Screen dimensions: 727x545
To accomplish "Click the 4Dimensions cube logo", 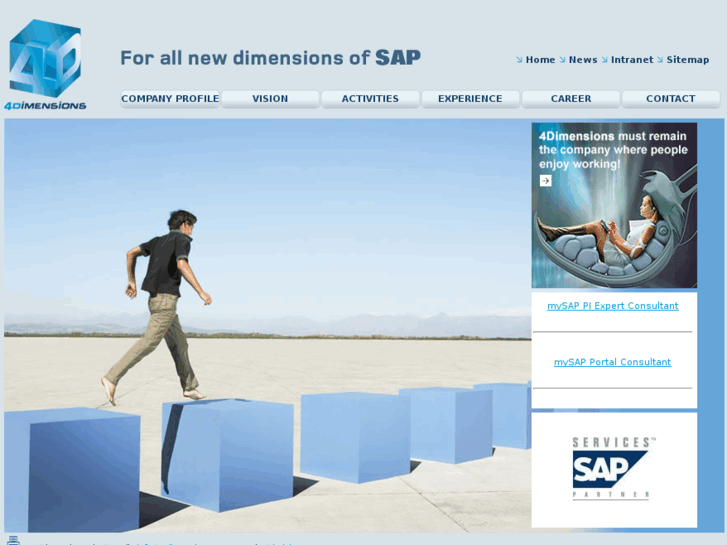I will [x=45, y=64].
